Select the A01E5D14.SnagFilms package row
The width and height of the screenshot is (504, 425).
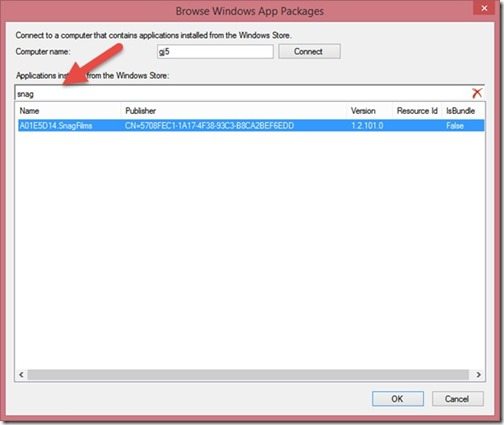251,125
